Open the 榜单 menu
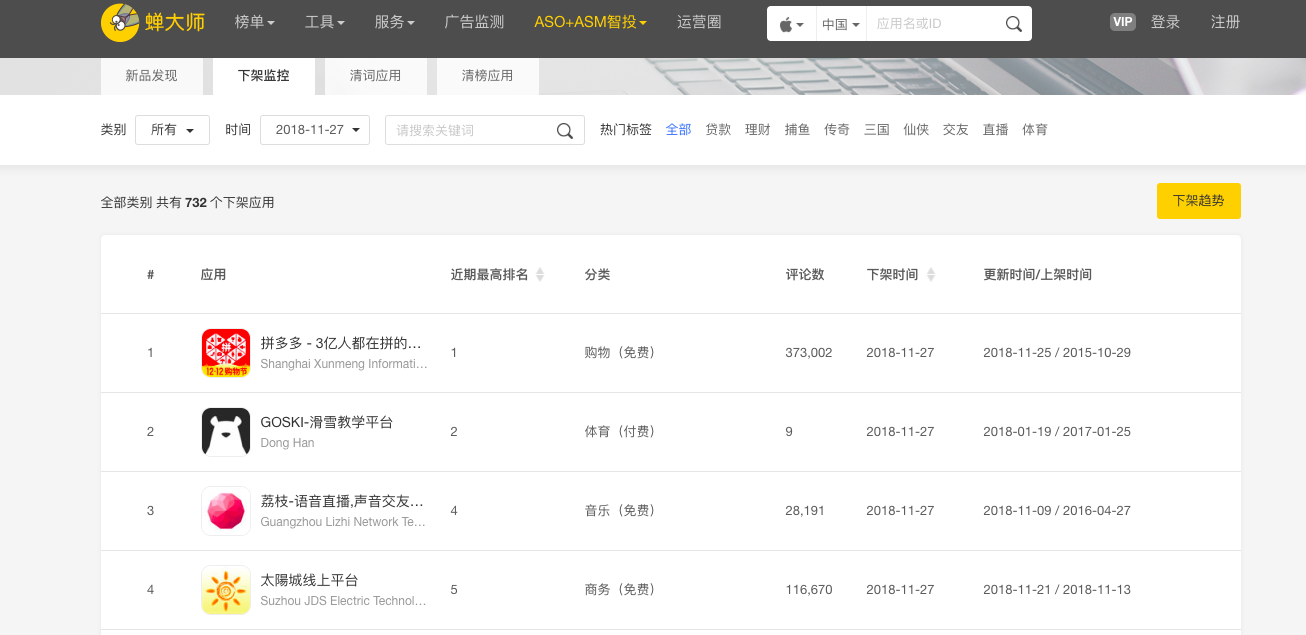Viewport: 1306px width, 635px height. [254, 22]
